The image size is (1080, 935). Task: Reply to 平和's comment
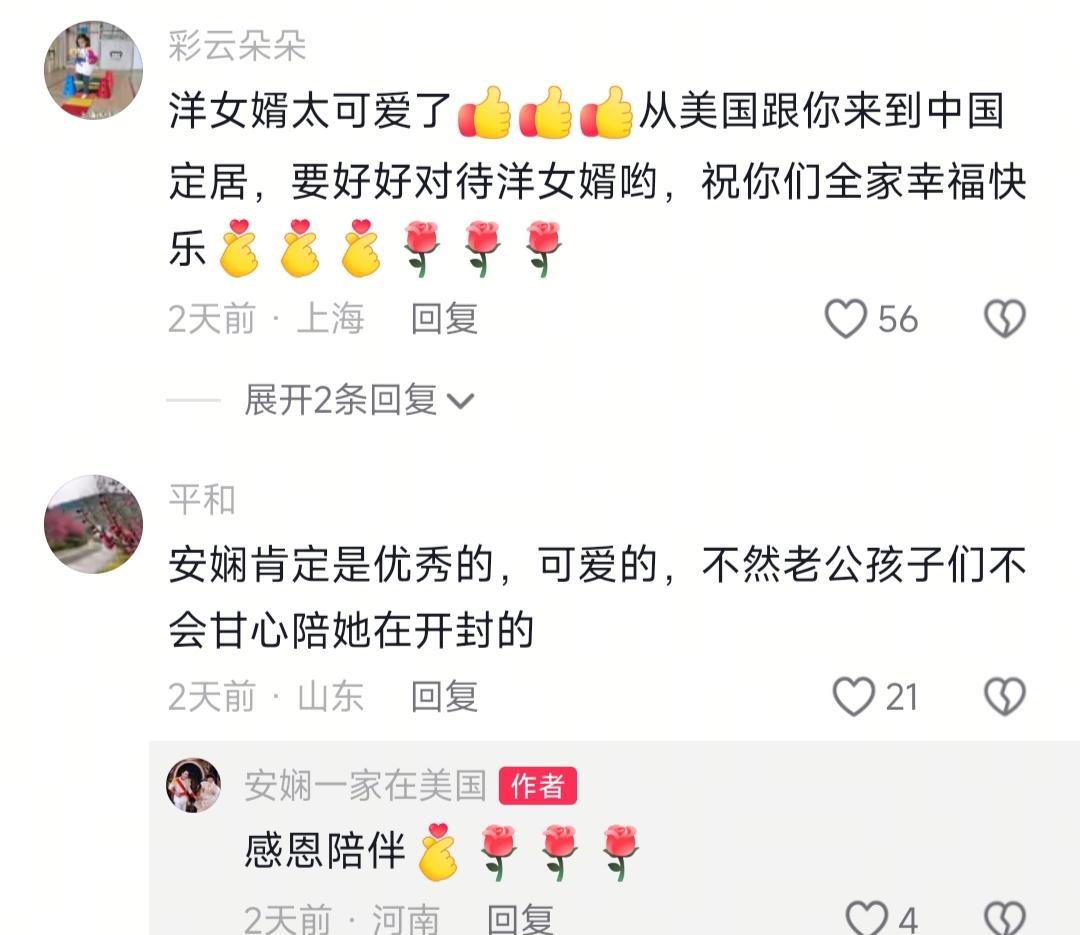point(444,697)
